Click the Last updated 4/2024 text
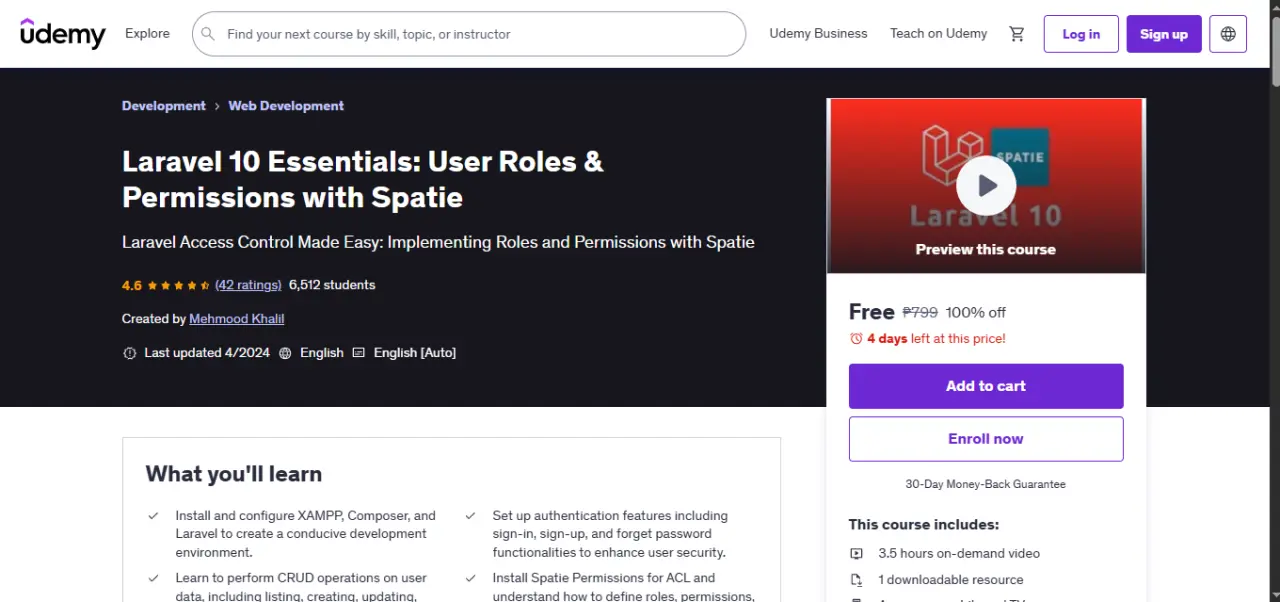 pyautogui.click(x=207, y=353)
